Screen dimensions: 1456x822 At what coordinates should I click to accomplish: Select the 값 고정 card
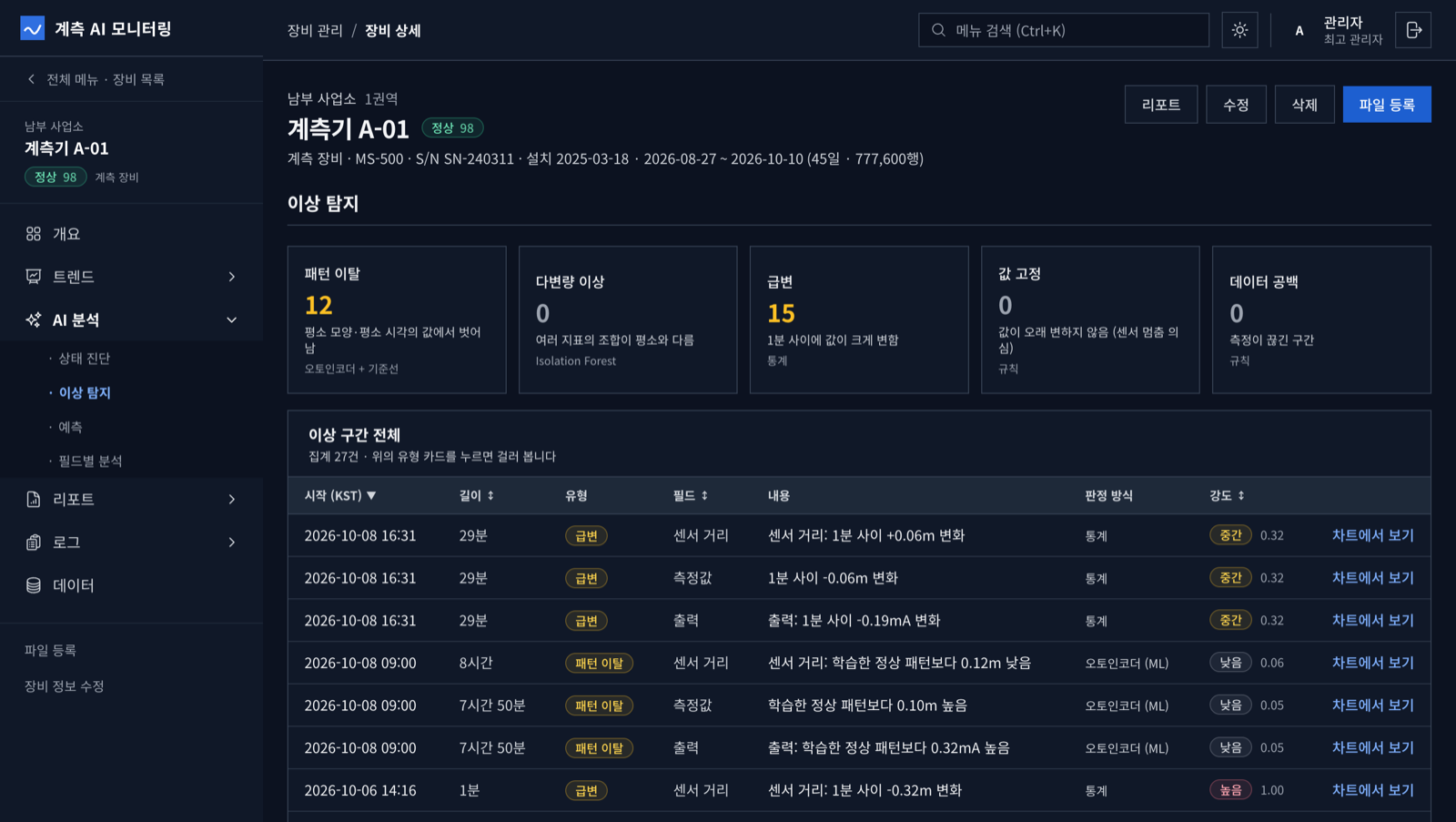1090,320
